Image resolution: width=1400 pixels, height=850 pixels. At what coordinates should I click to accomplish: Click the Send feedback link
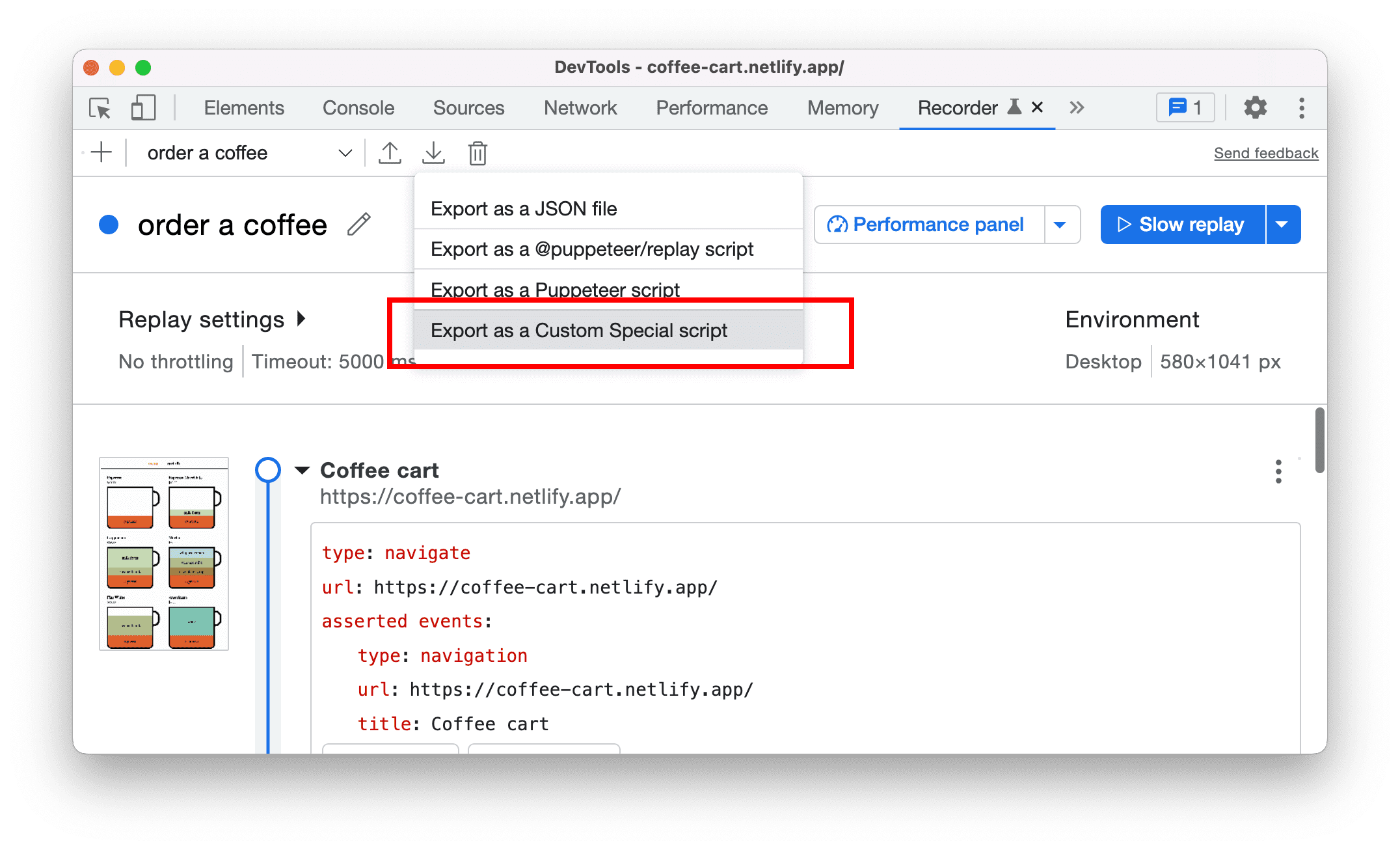tap(1266, 152)
